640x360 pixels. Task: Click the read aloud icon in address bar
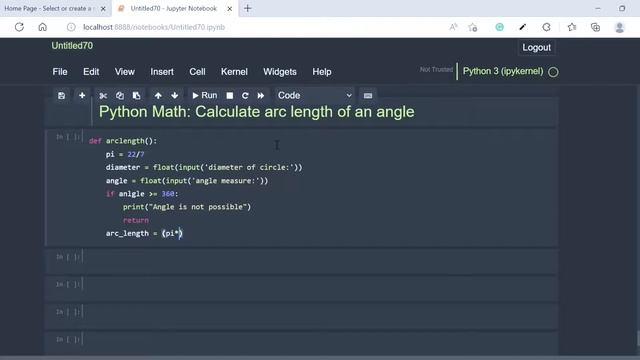(453, 27)
